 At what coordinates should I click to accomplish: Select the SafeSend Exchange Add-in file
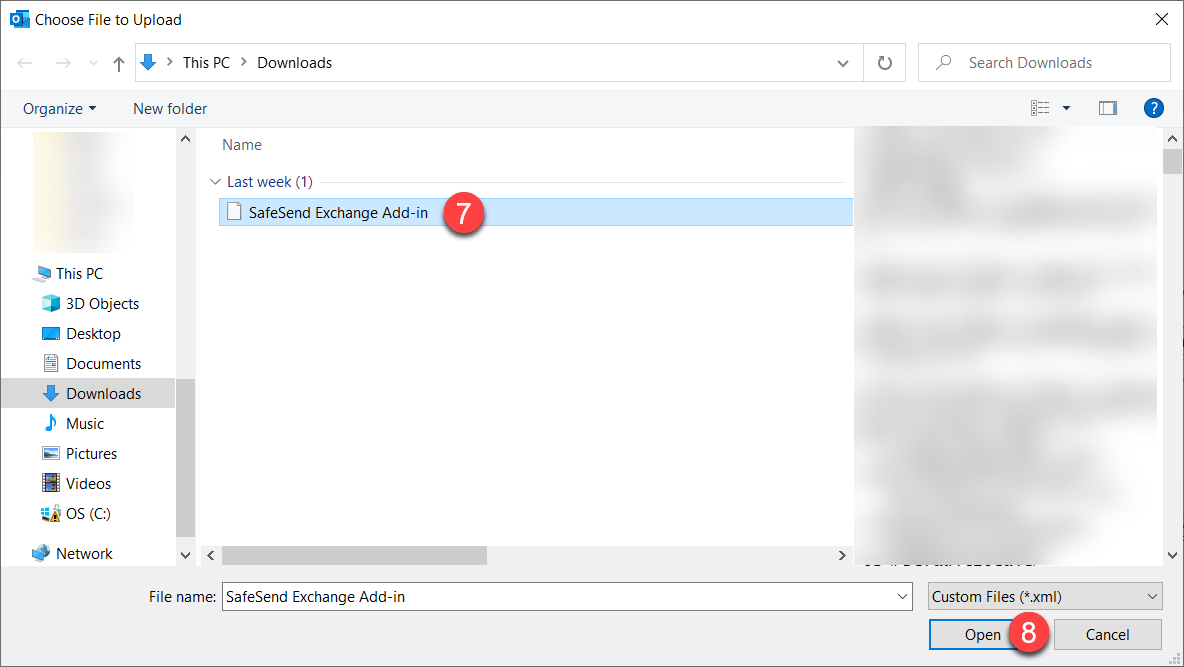[535, 212]
